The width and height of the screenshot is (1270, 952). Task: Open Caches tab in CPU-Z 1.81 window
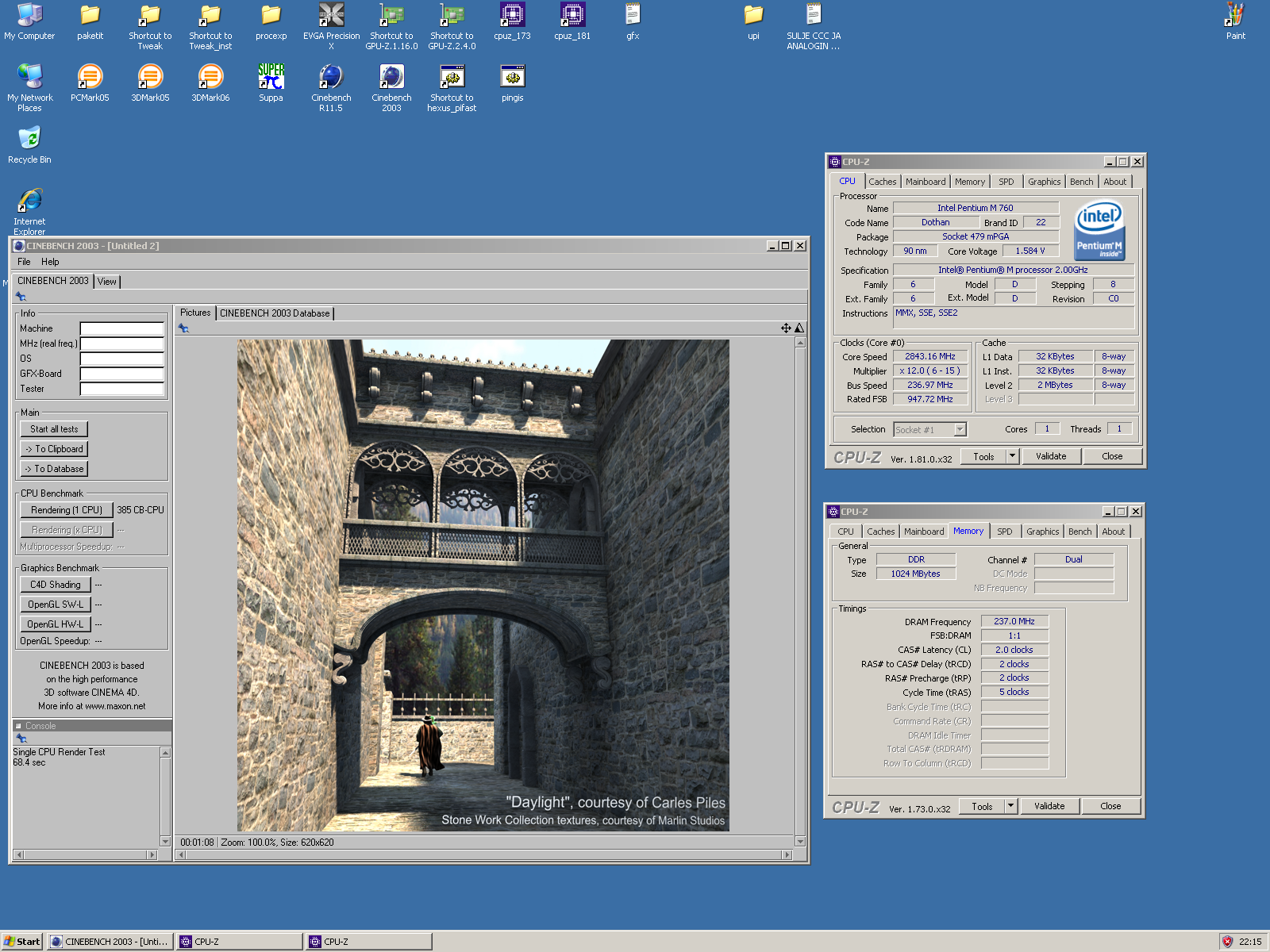[882, 182]
